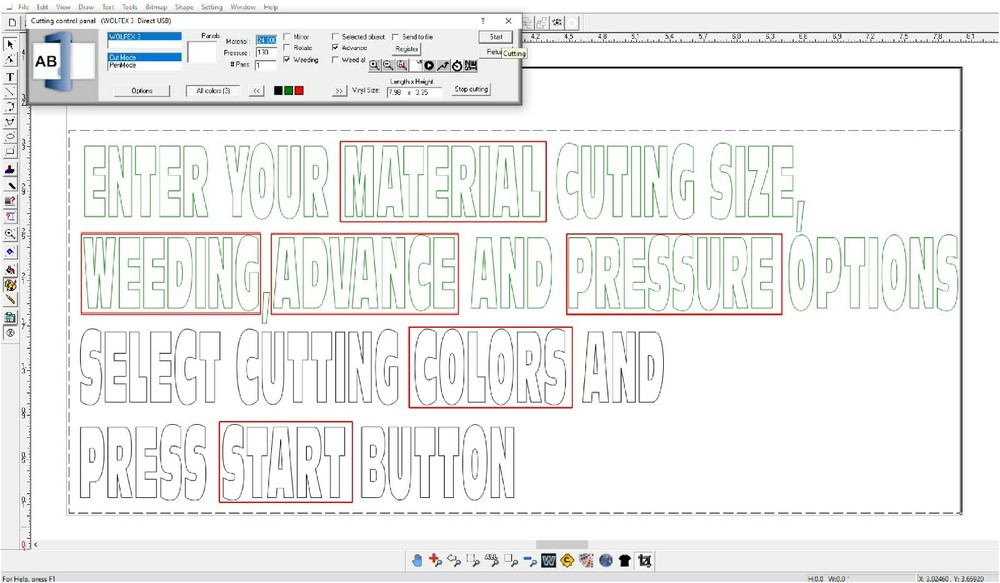
Task: Select the pan hand tool on the bottom toolbar
Action: (x=416, y=560)
